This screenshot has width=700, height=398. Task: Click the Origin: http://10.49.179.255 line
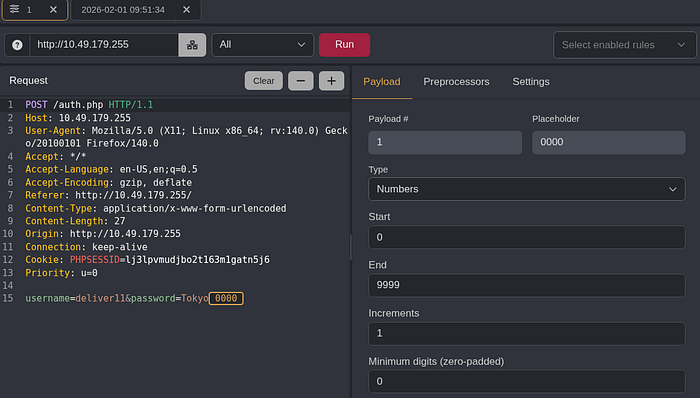[103, 234]
